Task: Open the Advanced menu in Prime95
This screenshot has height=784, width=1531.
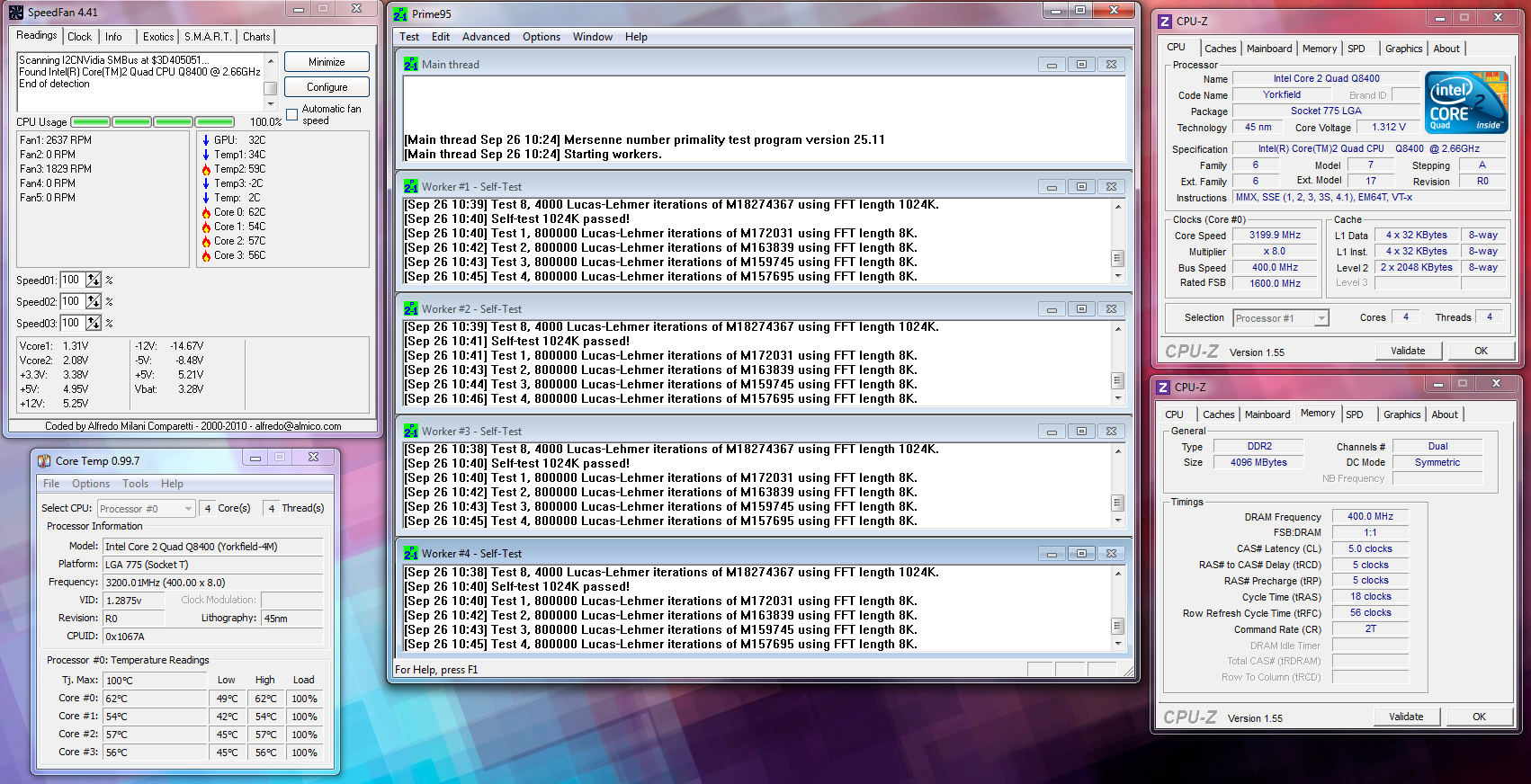Action: [x=486, y=37]
